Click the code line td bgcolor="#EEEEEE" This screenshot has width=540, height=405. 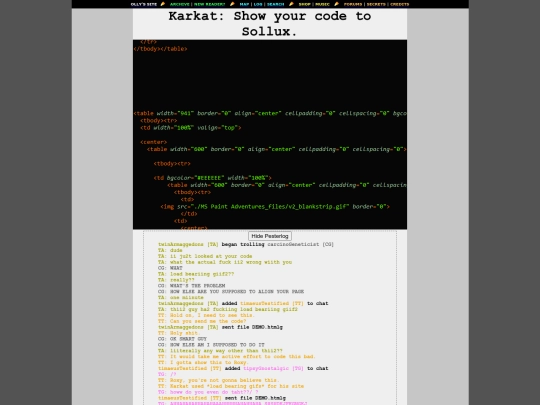pos(212,178)
